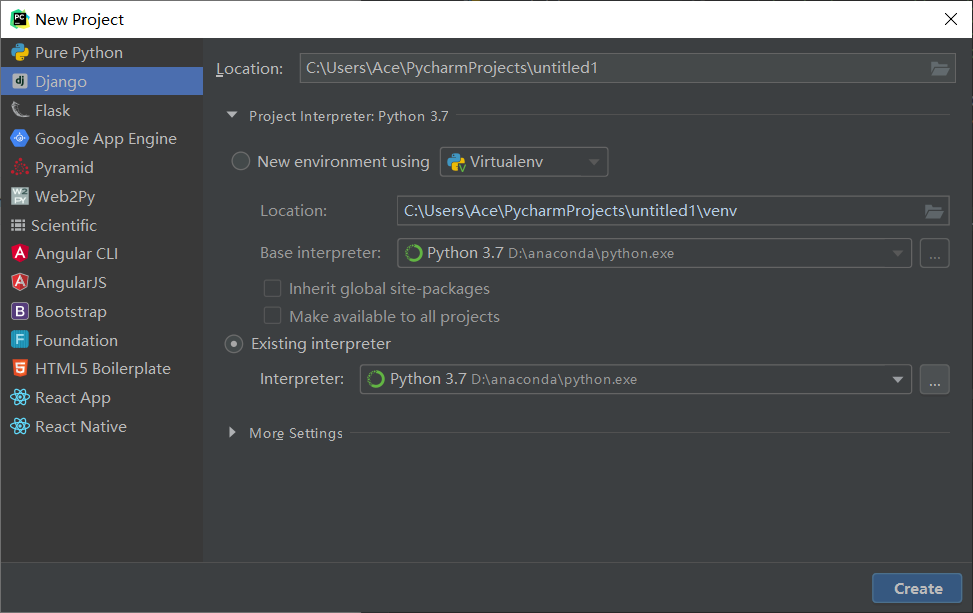Screen dimensions: 973x613
Task: Click the ellipsis button beside Base interpreter
Action: [x=935, y=253]
